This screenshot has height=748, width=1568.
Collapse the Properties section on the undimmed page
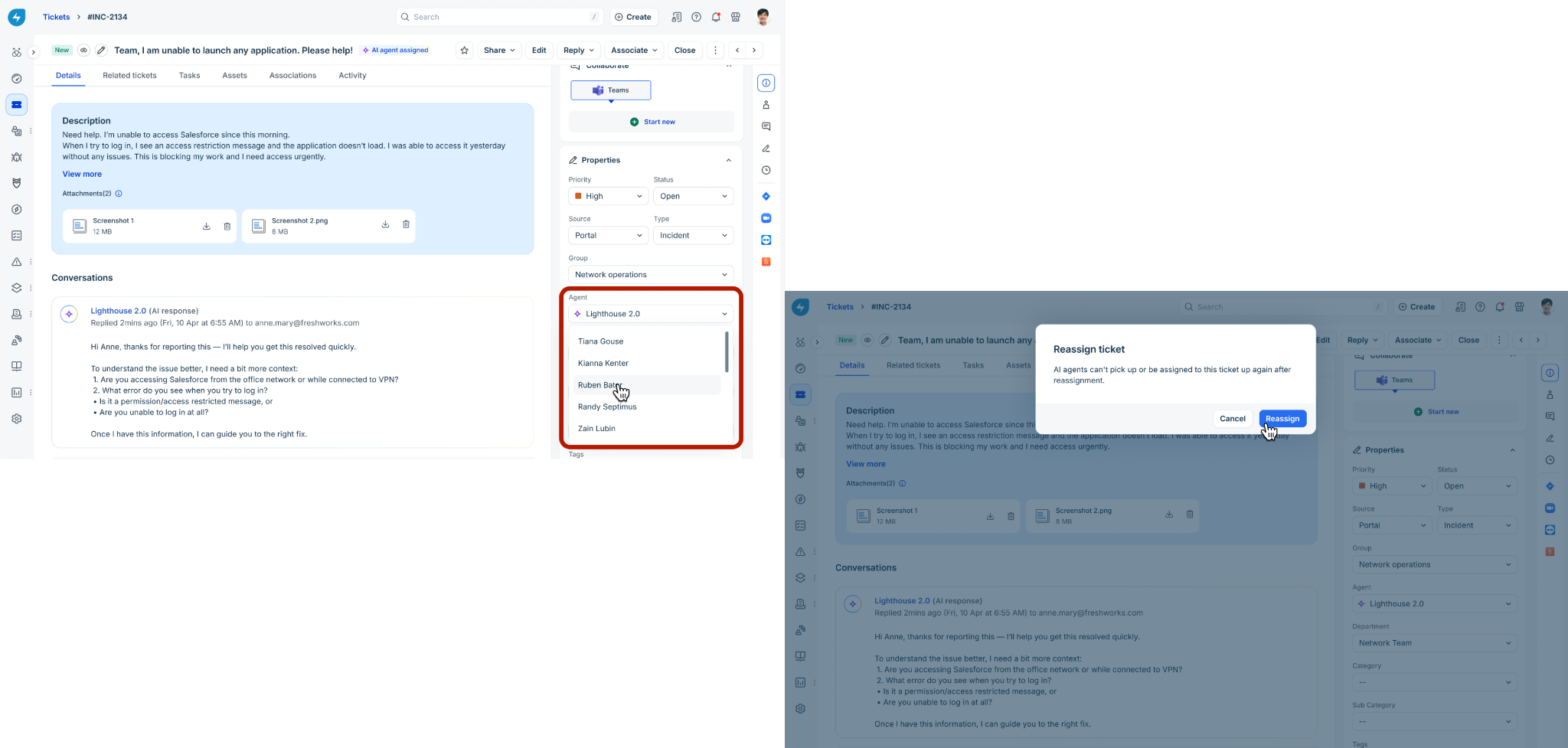[728, 160]
